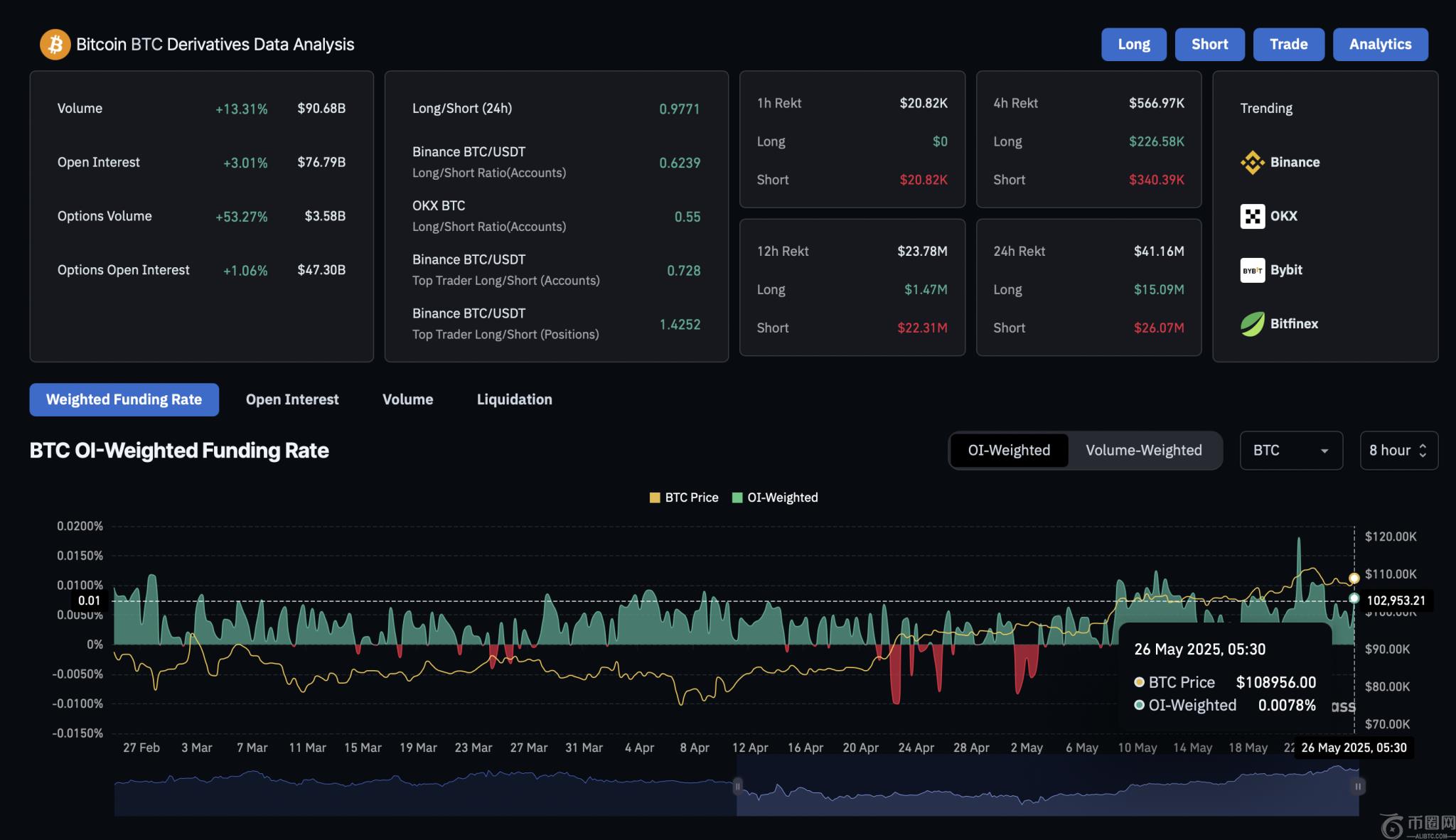Open the BTC coin dropdown

pos(1290,451)
